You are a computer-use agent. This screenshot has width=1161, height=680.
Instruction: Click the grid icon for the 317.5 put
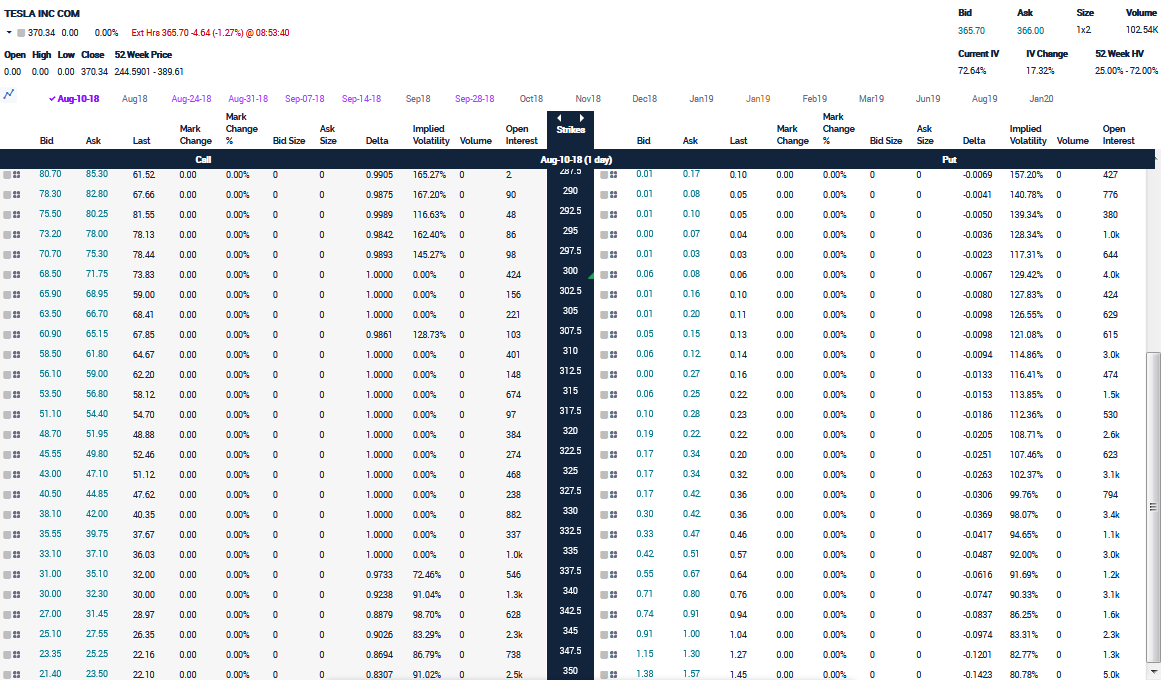[x=614, y=415]
